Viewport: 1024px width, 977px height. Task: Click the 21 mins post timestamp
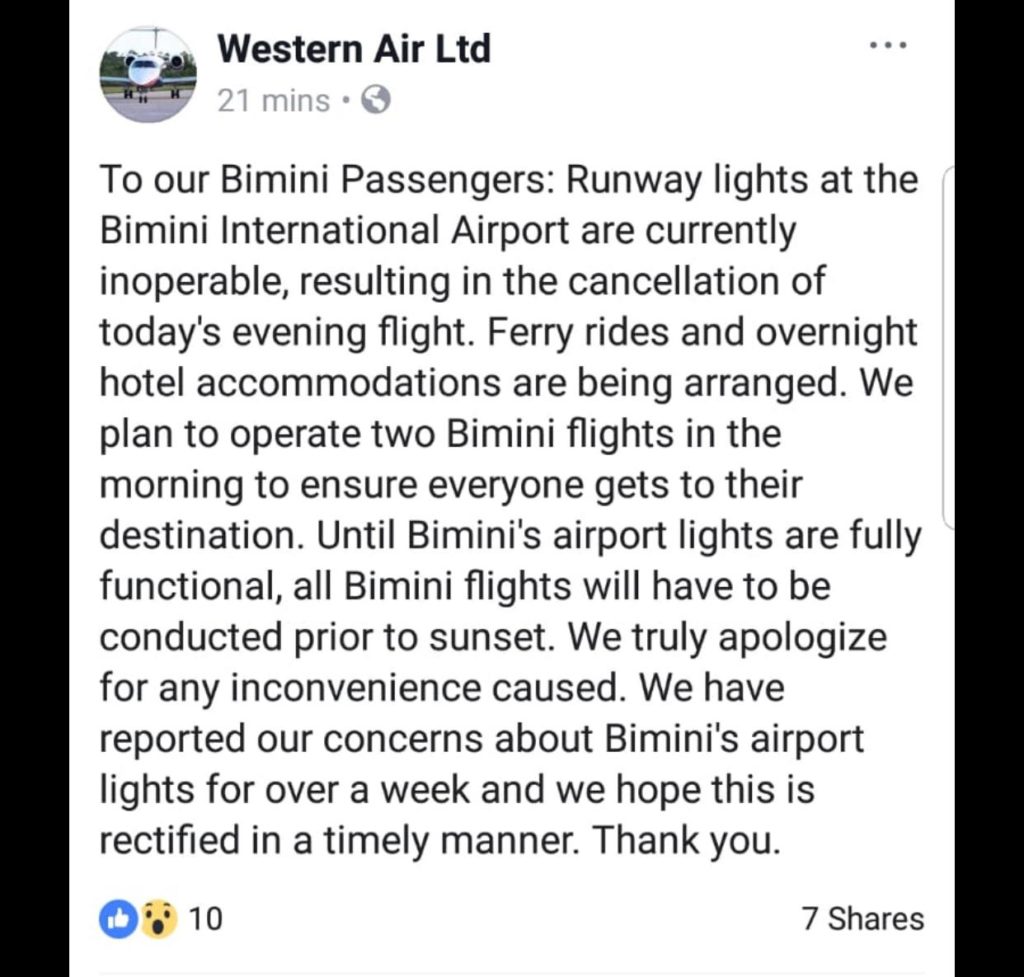(x=274, y=101)
